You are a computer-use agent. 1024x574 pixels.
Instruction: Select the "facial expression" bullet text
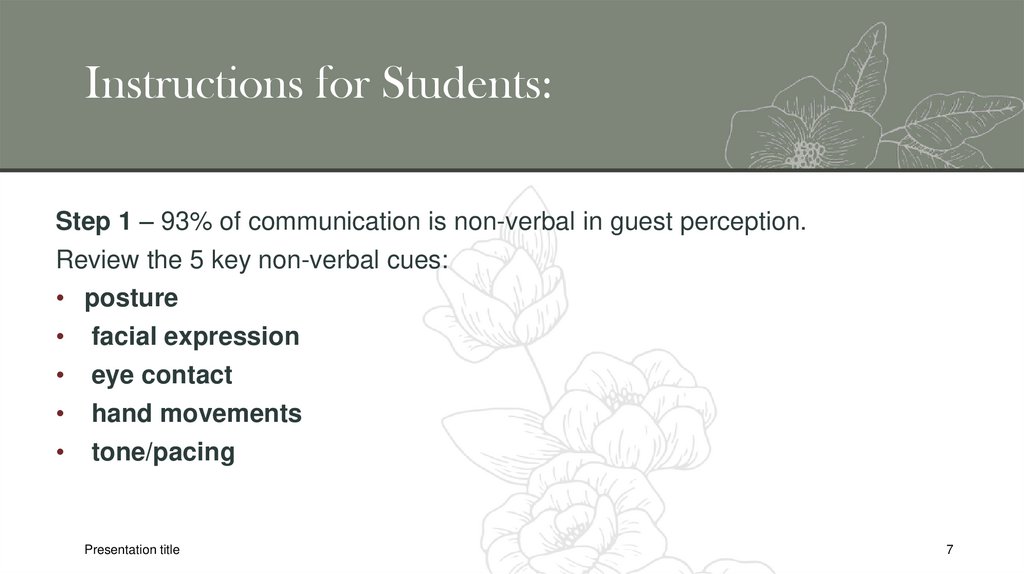(195, 336)
